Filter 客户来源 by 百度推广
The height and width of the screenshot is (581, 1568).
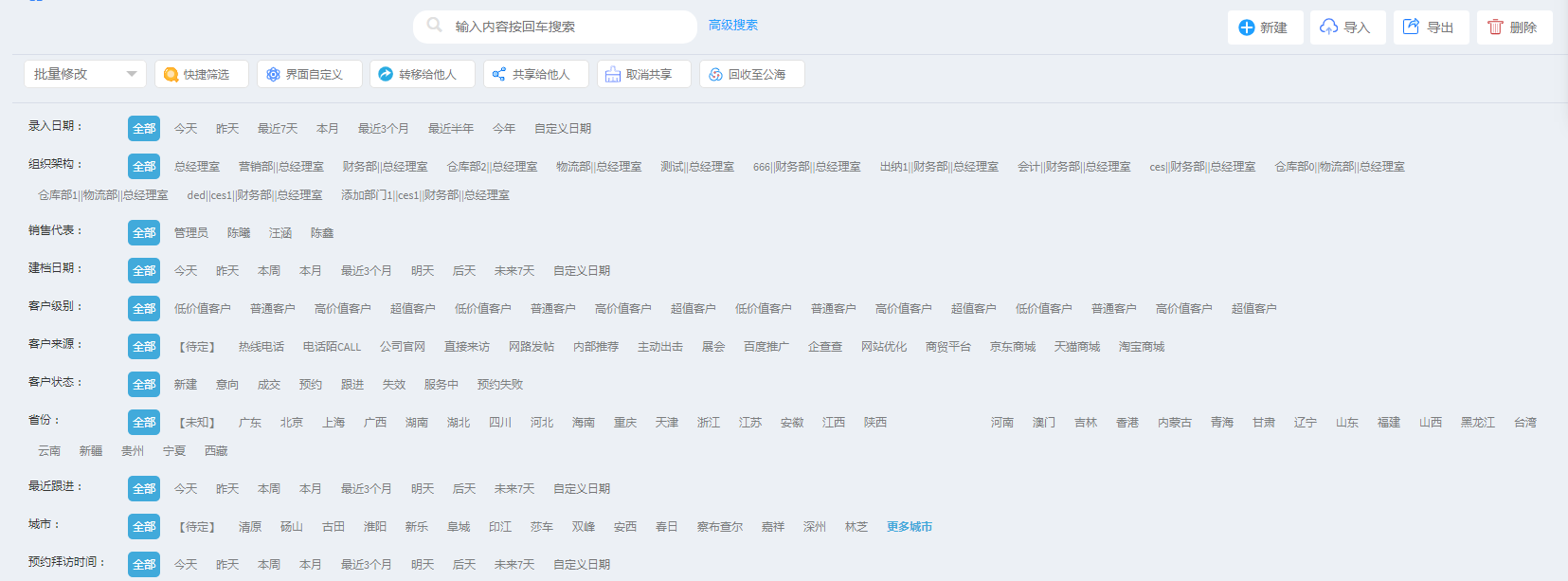(x=766, y=347)
